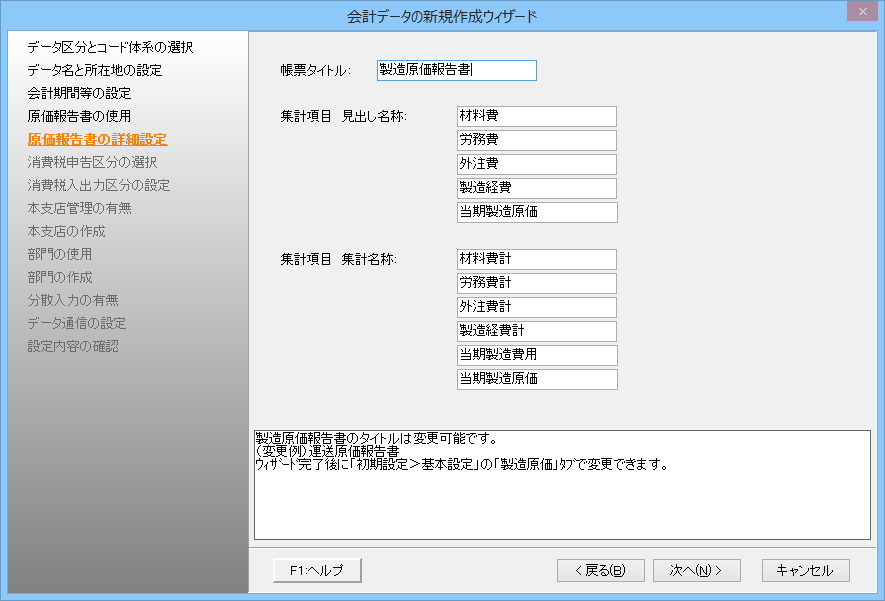Click the 帳票タイトル input field

pyautogui.click(x=456, y=70)
